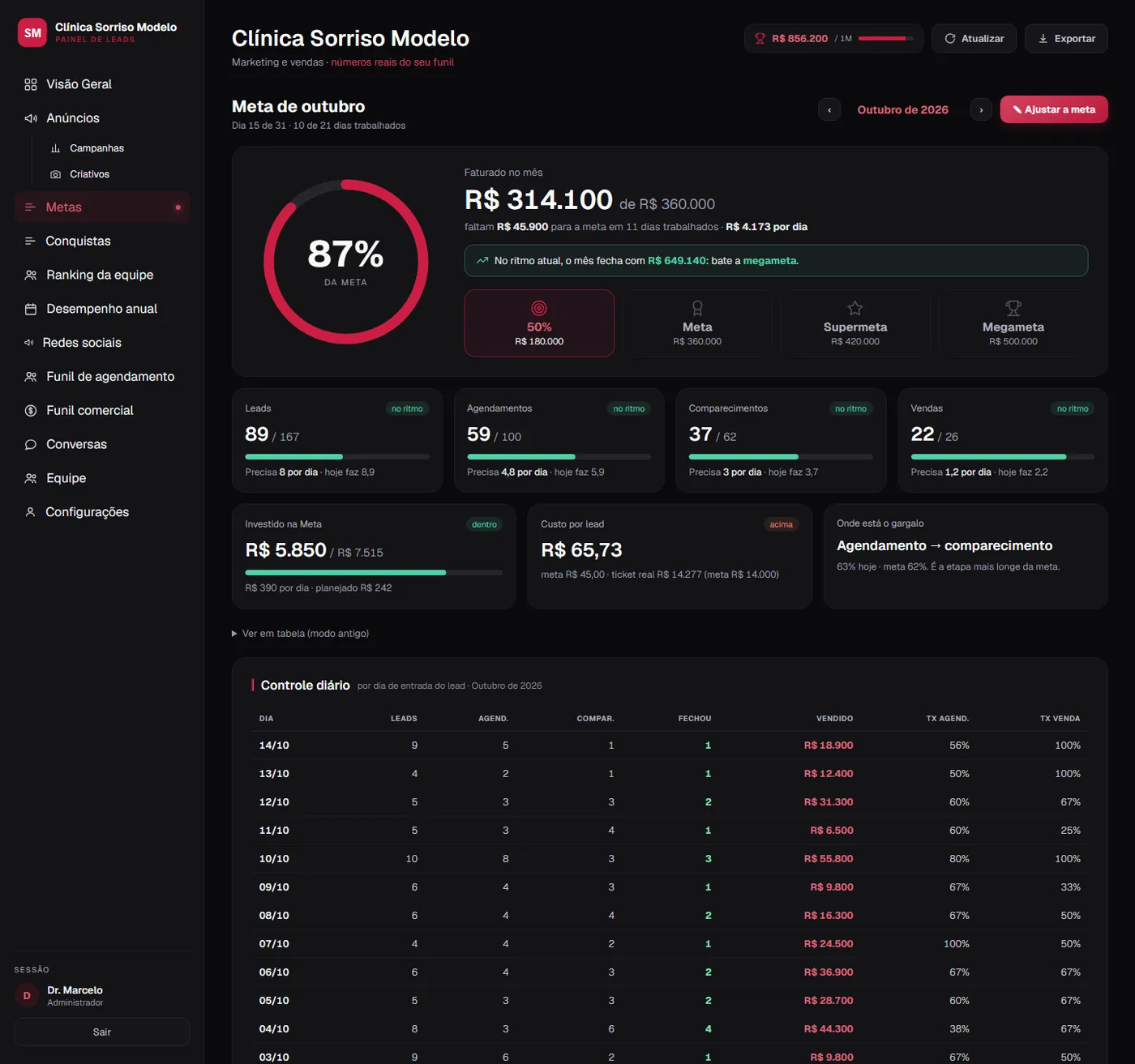
Task: Go to previous month arrow
Action: (829, 109)
